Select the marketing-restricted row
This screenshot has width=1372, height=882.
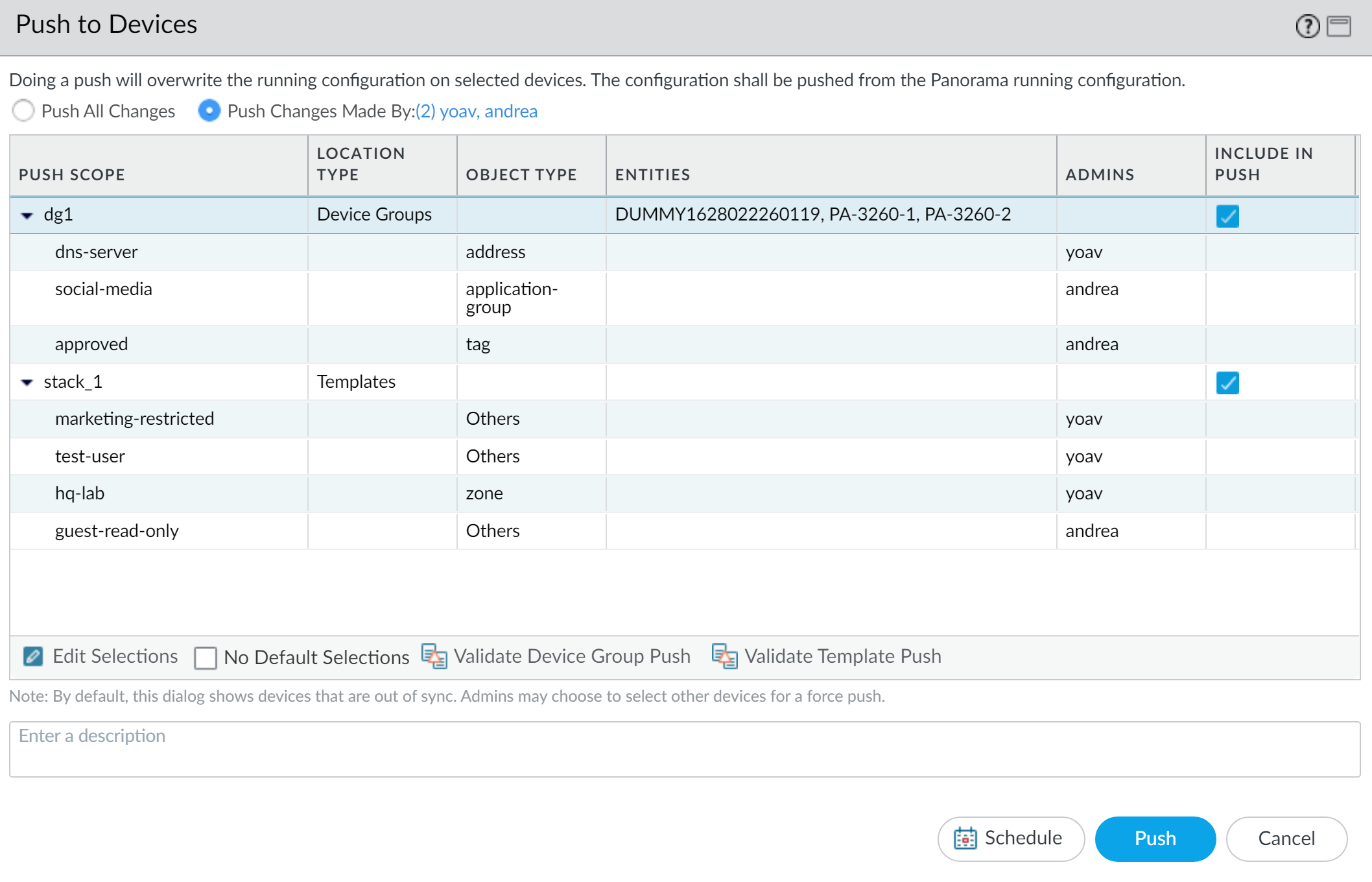pyautogui.click(x=134, y=419)
